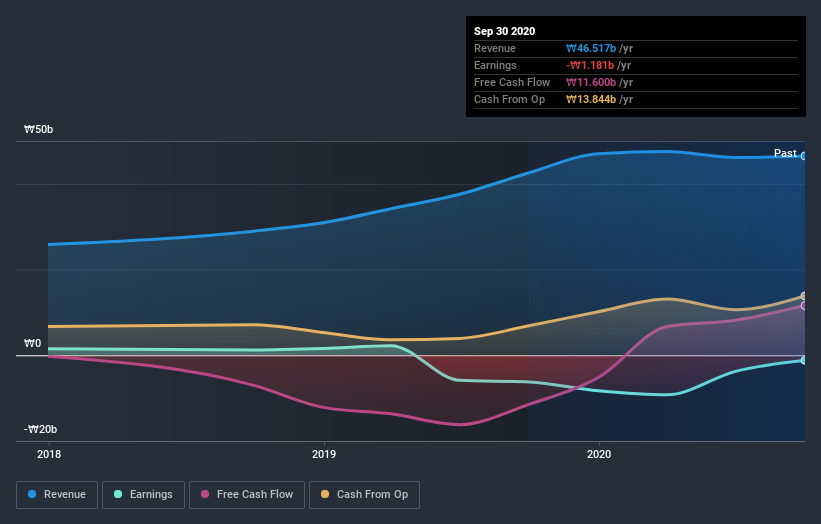Toggle the Free Cash Flow legend button

pos(247,495)
